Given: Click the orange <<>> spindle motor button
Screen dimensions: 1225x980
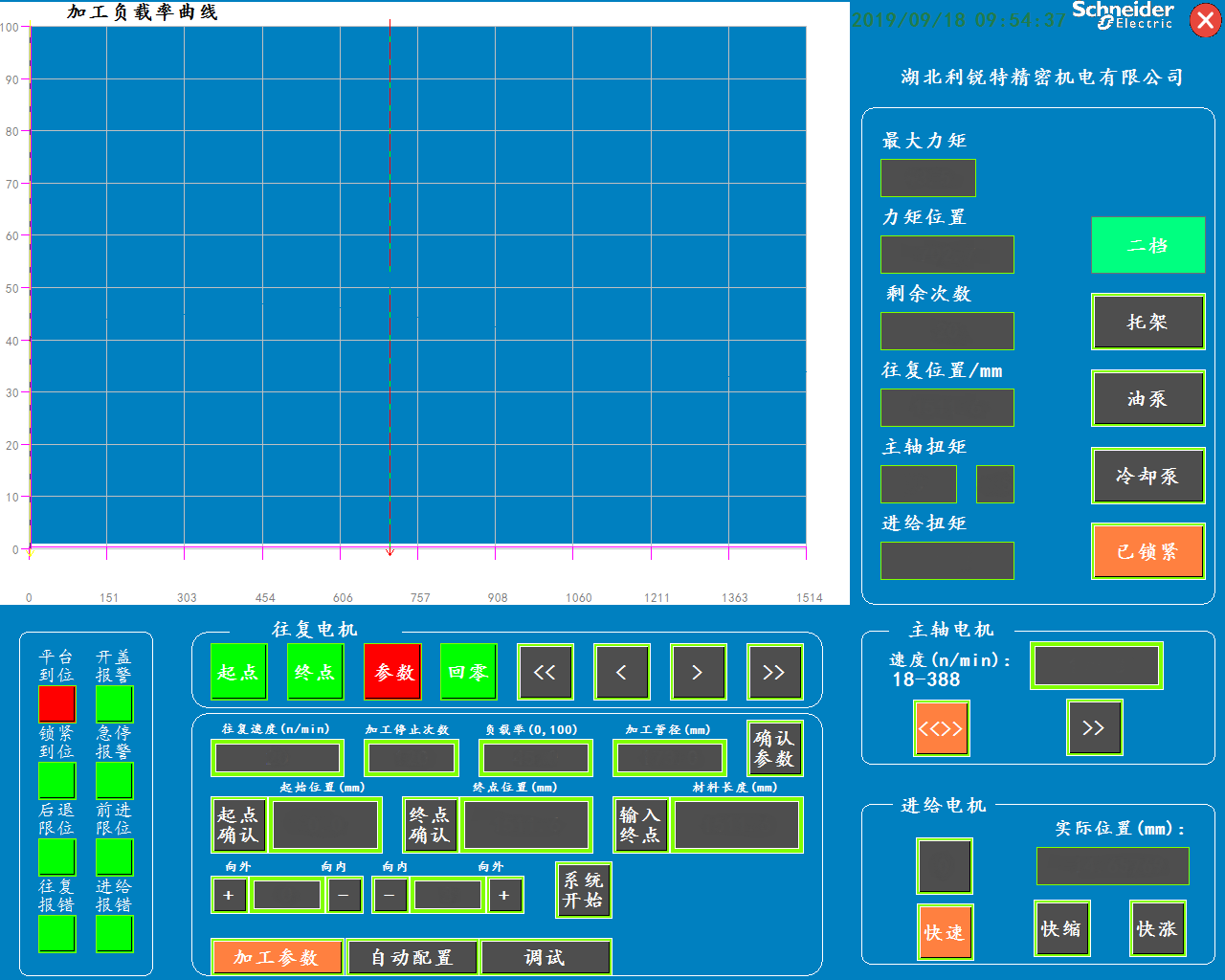Looking at the screenshot, I should (941, 728).
